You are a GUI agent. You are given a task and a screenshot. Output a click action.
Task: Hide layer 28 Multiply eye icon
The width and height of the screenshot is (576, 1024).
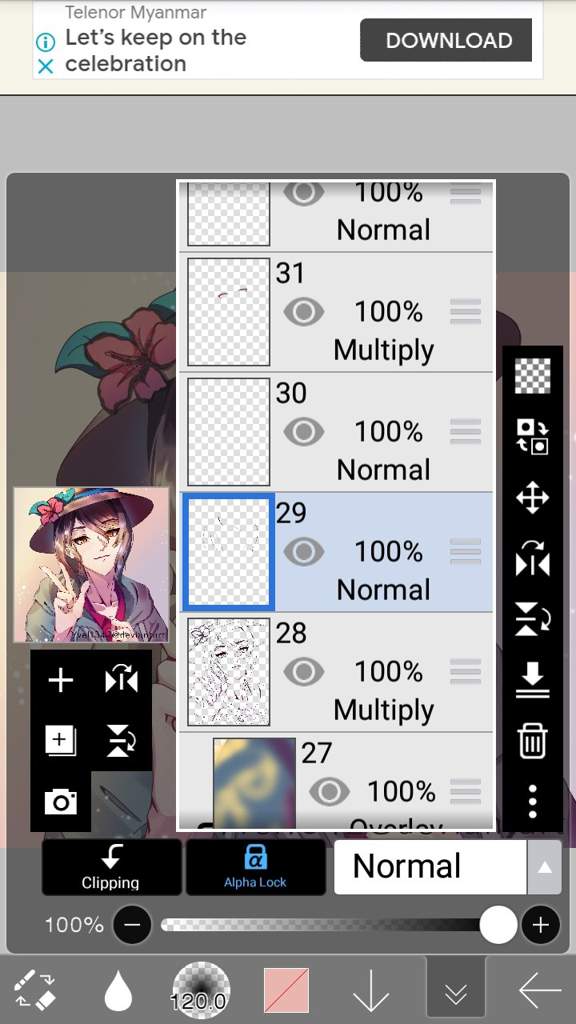coord(304,673)
